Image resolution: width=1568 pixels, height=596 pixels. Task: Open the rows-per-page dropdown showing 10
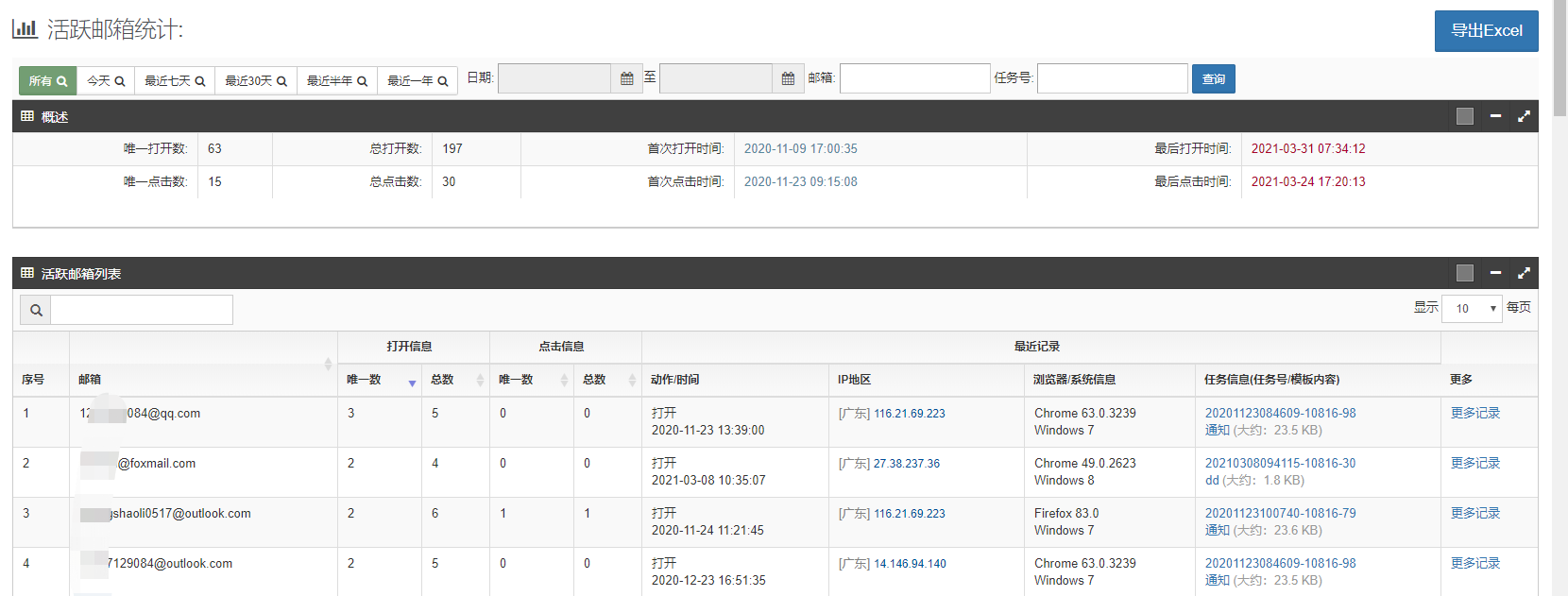tap(1472, 309)
